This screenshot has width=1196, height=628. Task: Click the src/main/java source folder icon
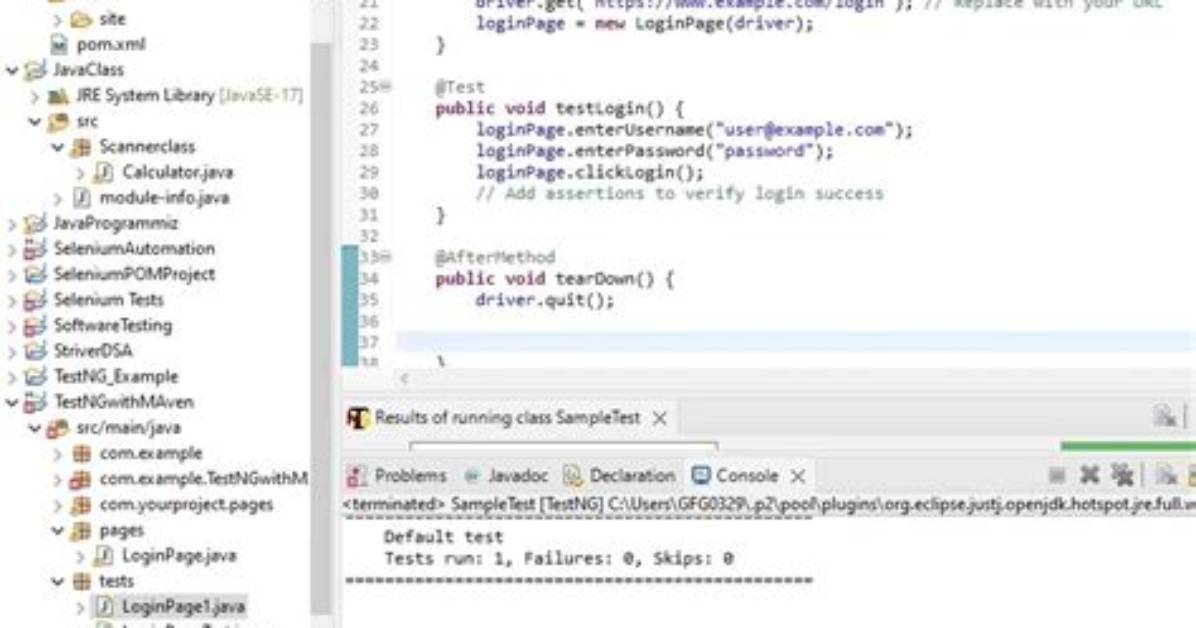[x=58, y=428]
